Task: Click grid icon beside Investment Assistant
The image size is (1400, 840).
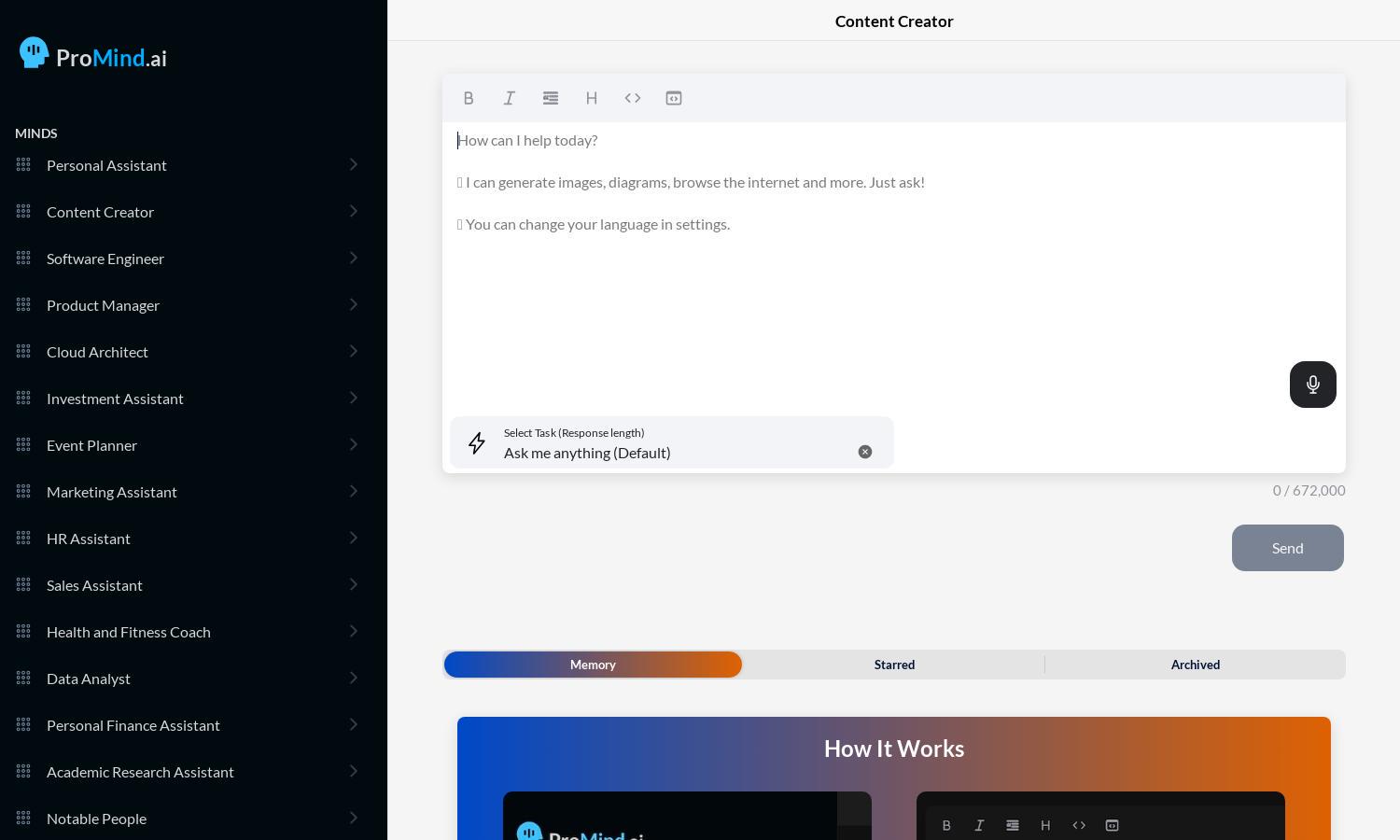Action: point(23,399)
